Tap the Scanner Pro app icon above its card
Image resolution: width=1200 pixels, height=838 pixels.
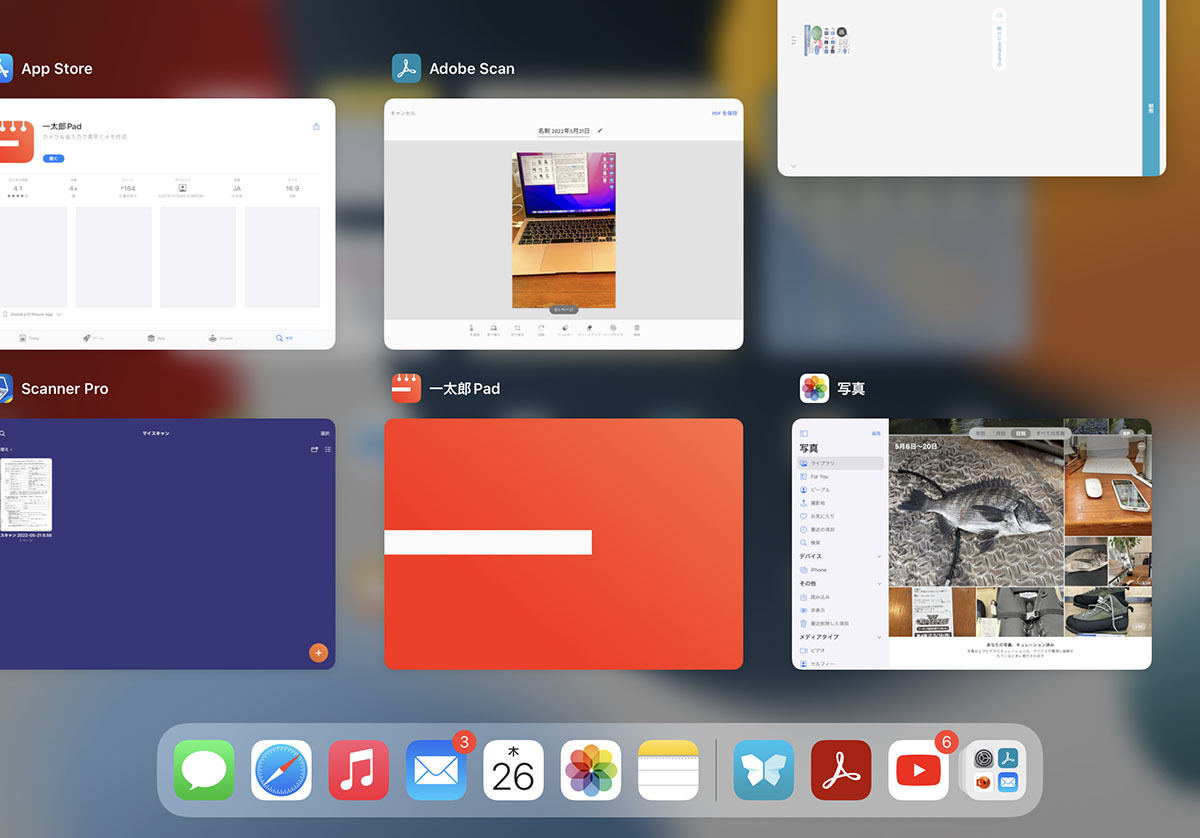pyautogui.click(x=5, y=388)
